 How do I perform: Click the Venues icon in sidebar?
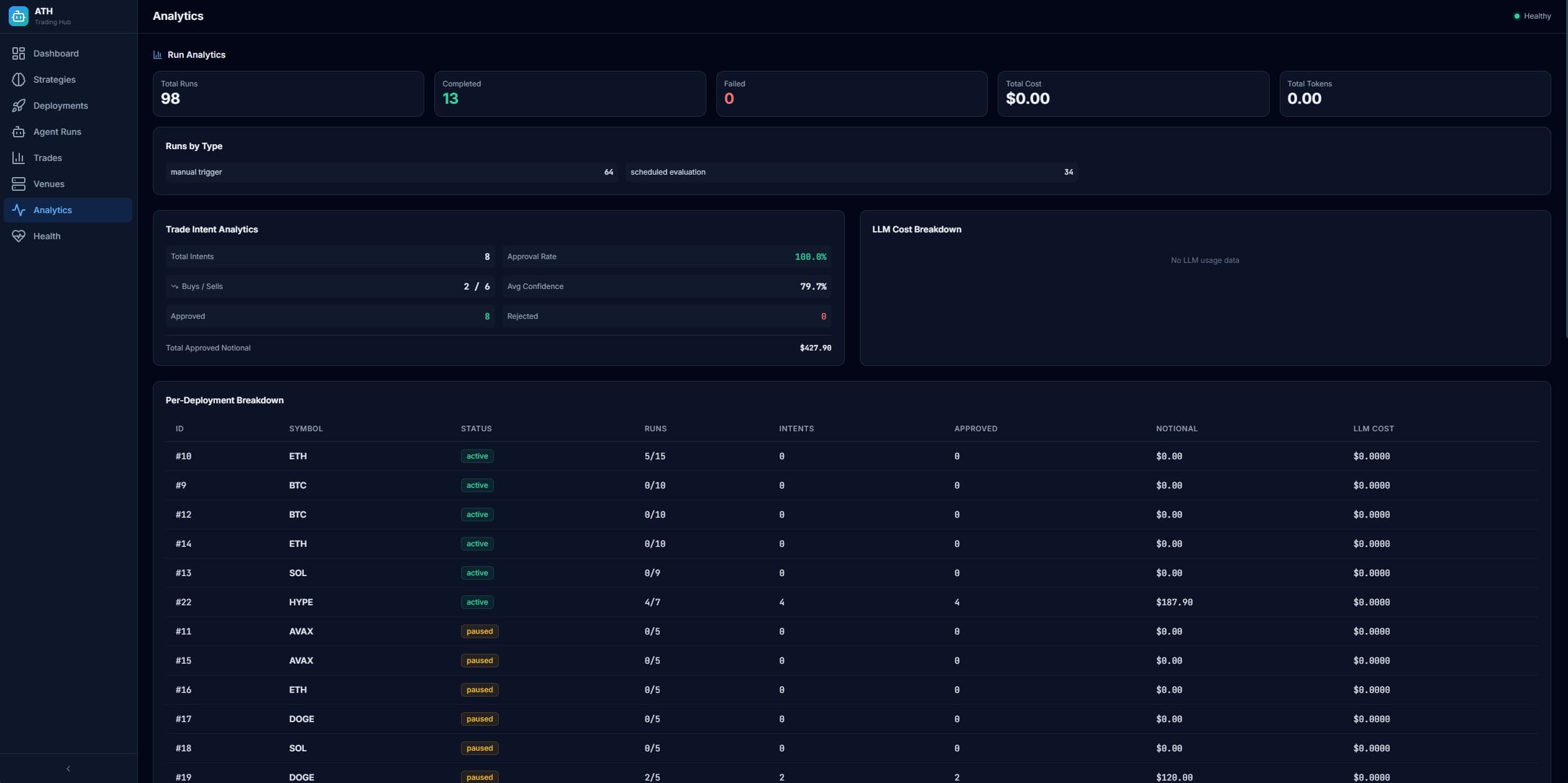point(19,184)
